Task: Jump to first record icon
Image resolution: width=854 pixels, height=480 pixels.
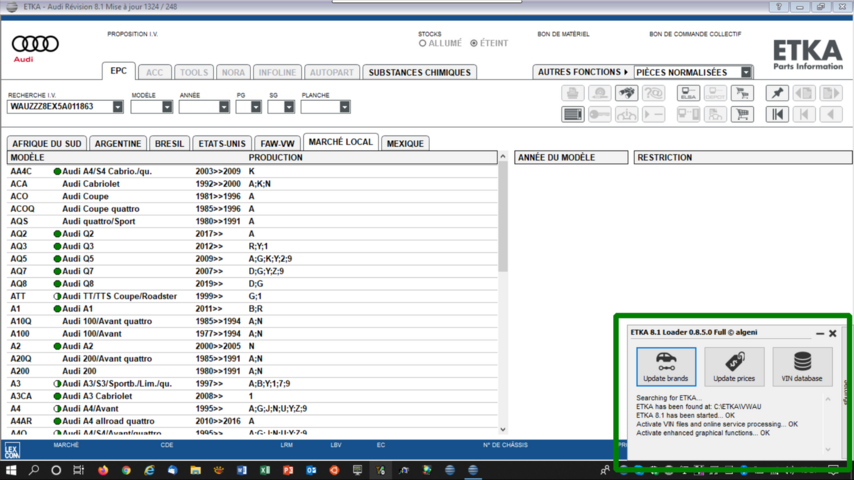Action: [x=777, y=114]
